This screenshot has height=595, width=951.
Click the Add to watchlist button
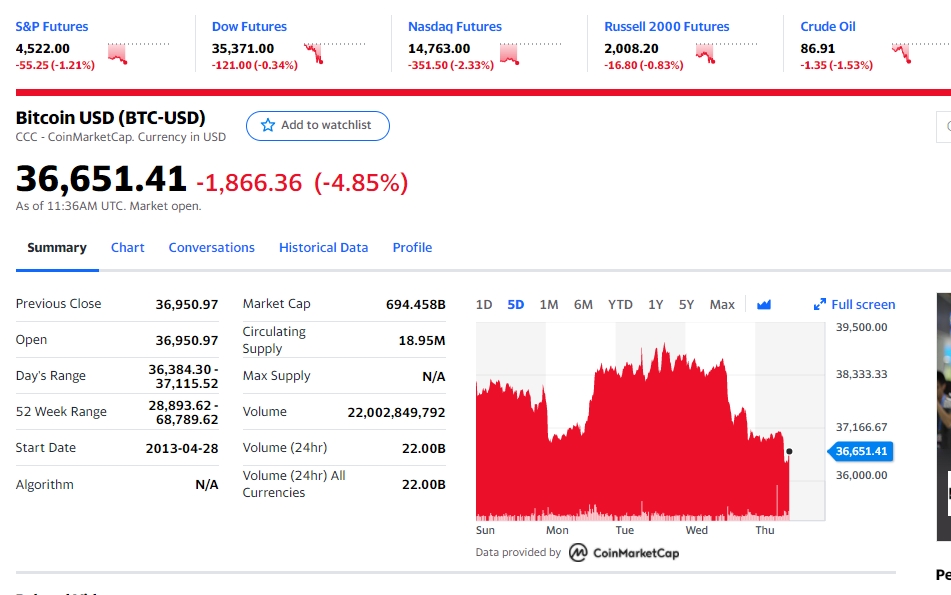(x=317, y=126)
